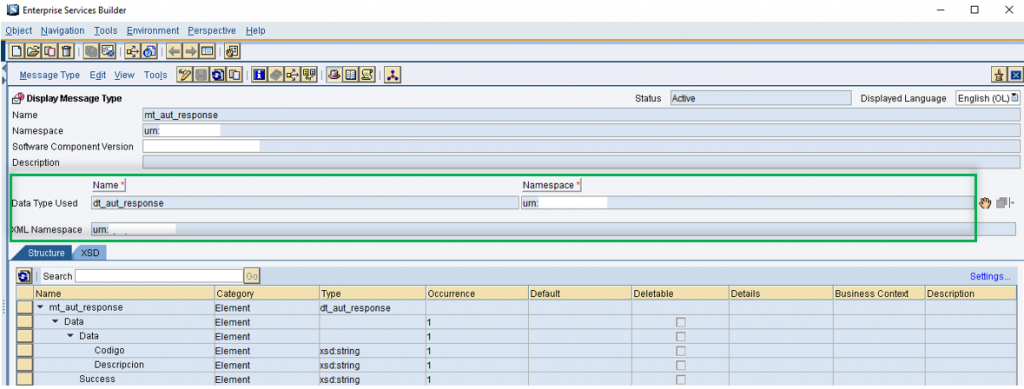
Task: Click the Data Type Used name field dt_aut_response
Action: coord(304,203)
